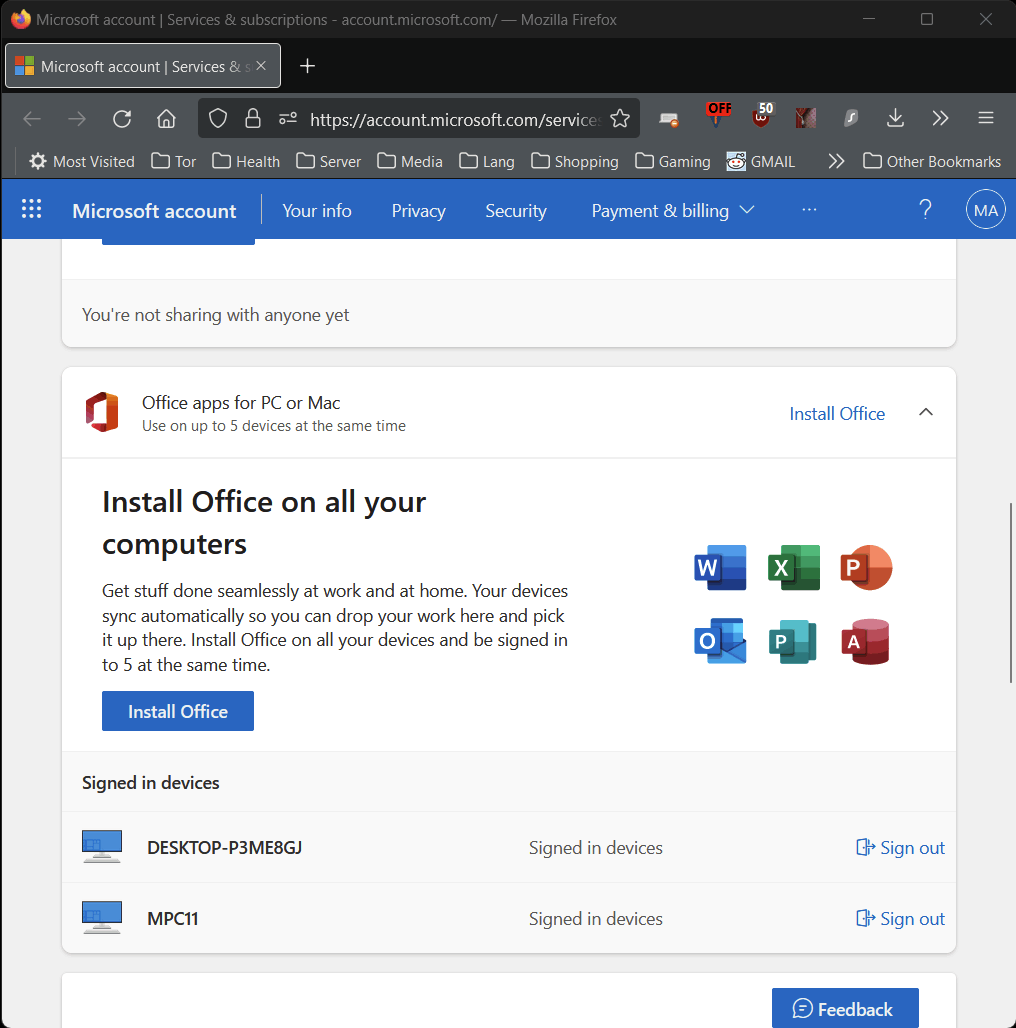Click the Outlook app icon

click(x=720, y=641)
